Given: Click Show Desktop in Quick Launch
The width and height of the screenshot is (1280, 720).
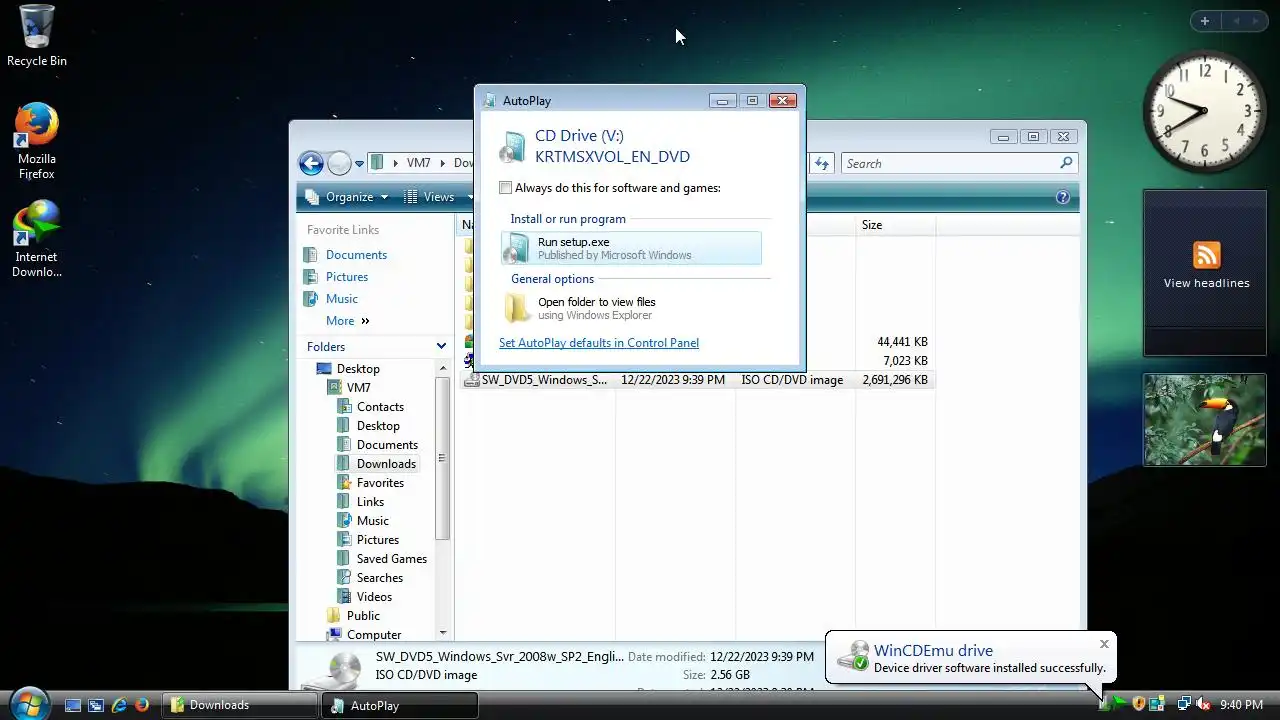Looking at the screenshot, I should (x=73, y=705).
